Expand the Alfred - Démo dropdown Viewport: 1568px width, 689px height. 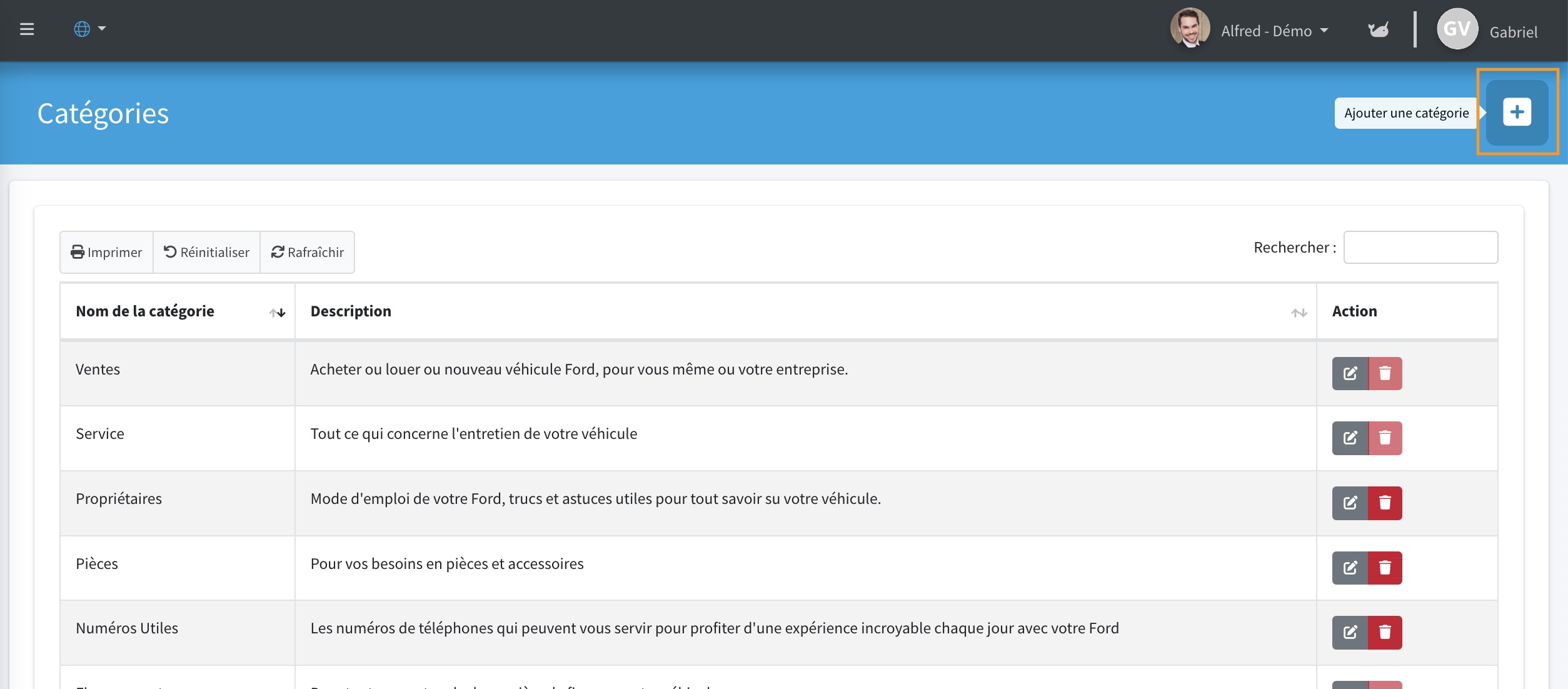[1274, 31]
